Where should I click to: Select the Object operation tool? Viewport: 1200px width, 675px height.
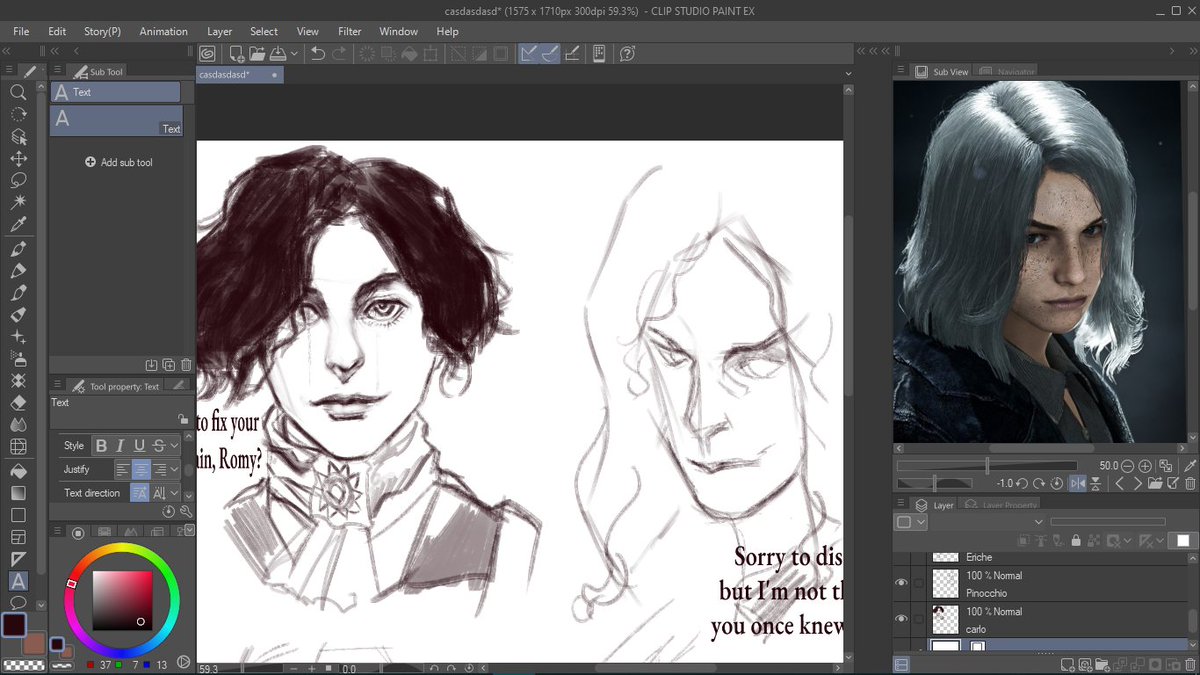17,136
